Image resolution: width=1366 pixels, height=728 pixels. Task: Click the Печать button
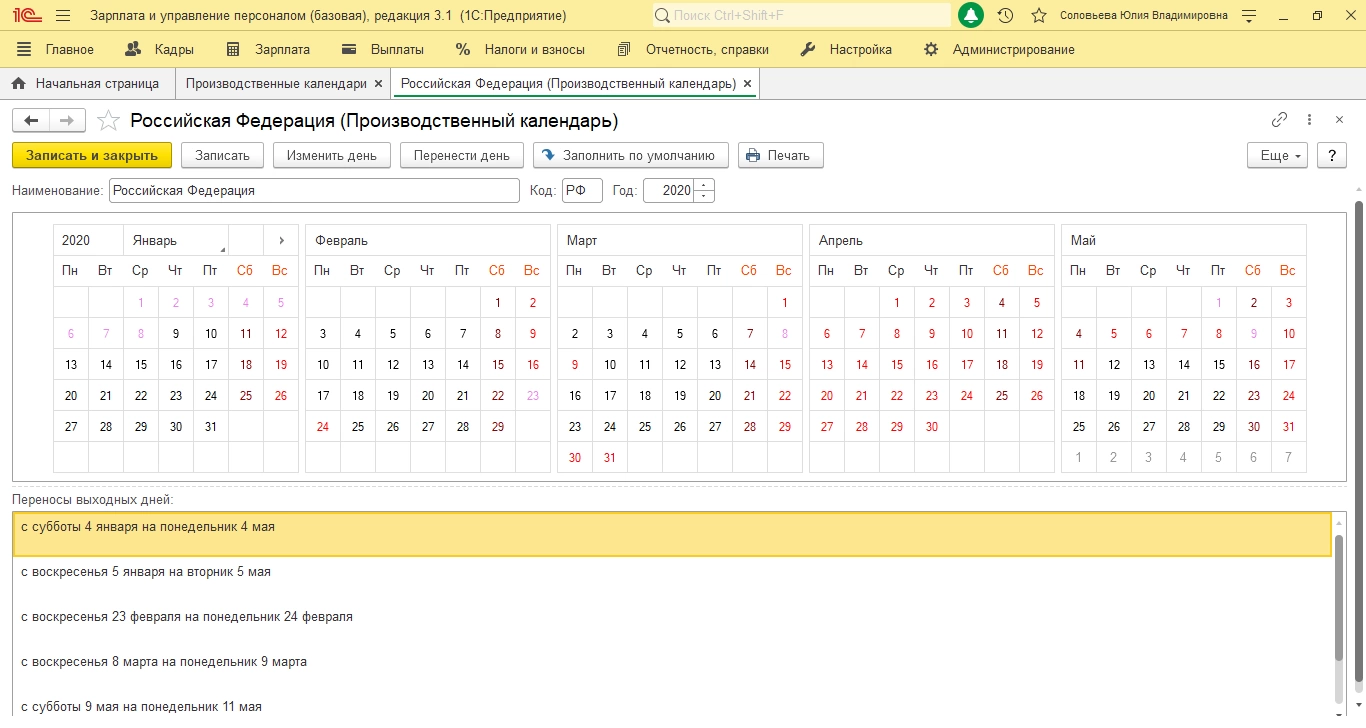coord(780,155)
